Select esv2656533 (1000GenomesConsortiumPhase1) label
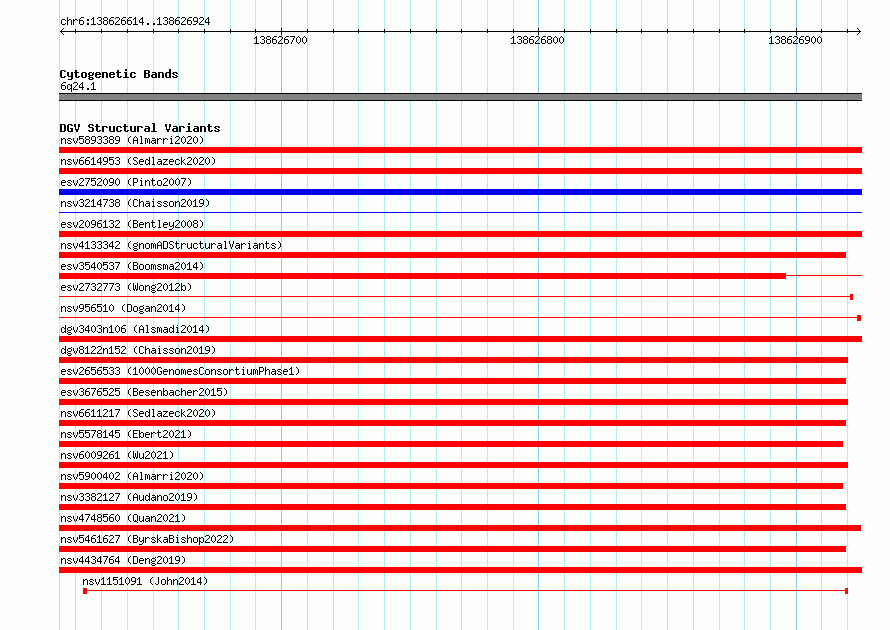This screenshot has width=890, height=630. coord(180,371)
